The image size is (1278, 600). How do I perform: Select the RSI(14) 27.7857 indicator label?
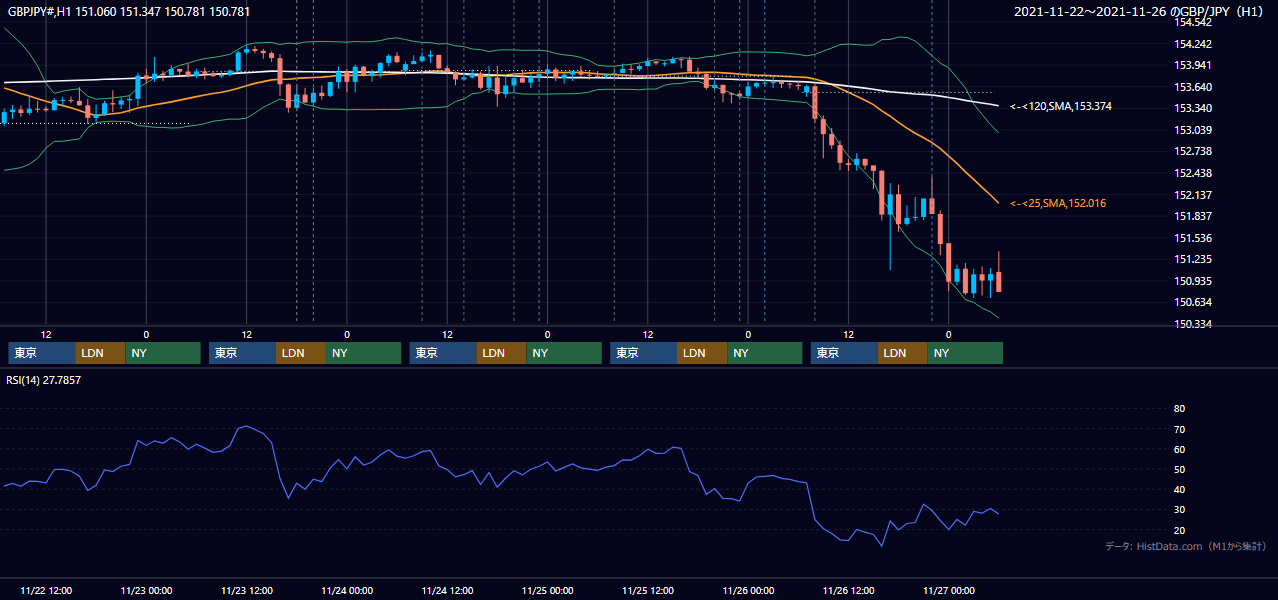point(43,380)
